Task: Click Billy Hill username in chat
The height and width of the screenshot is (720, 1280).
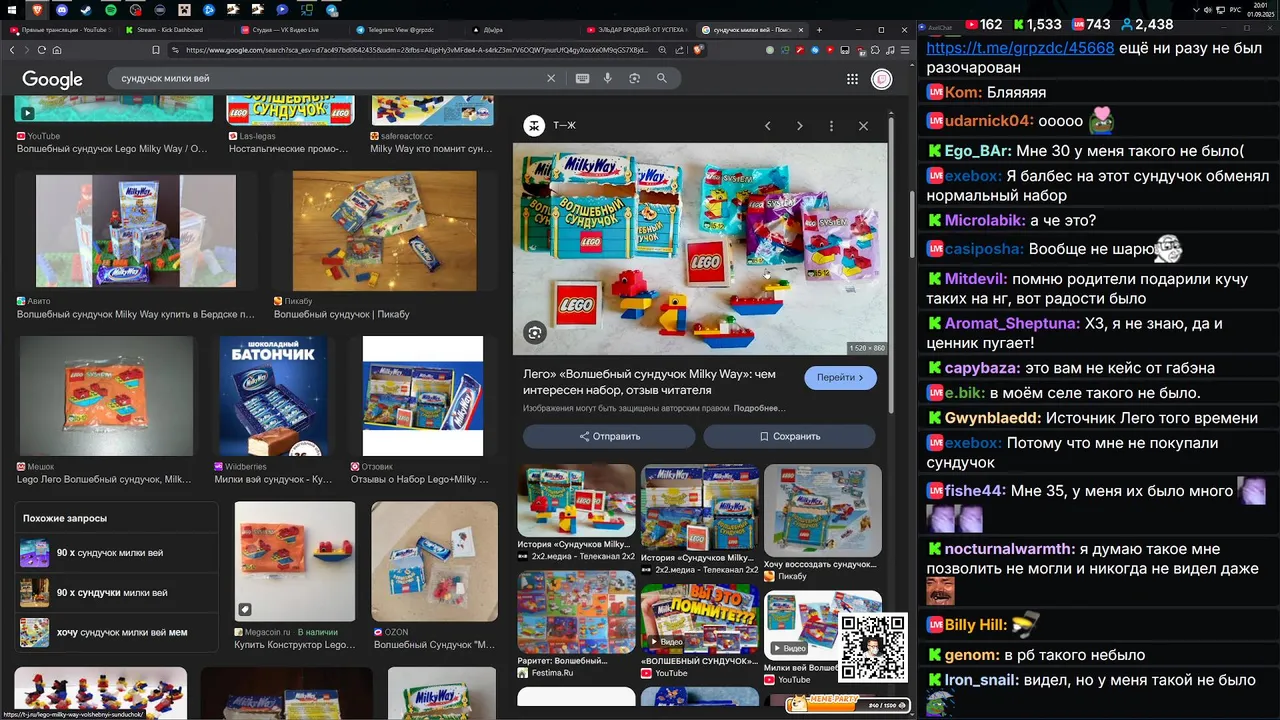Action: (x=975, y=625)
